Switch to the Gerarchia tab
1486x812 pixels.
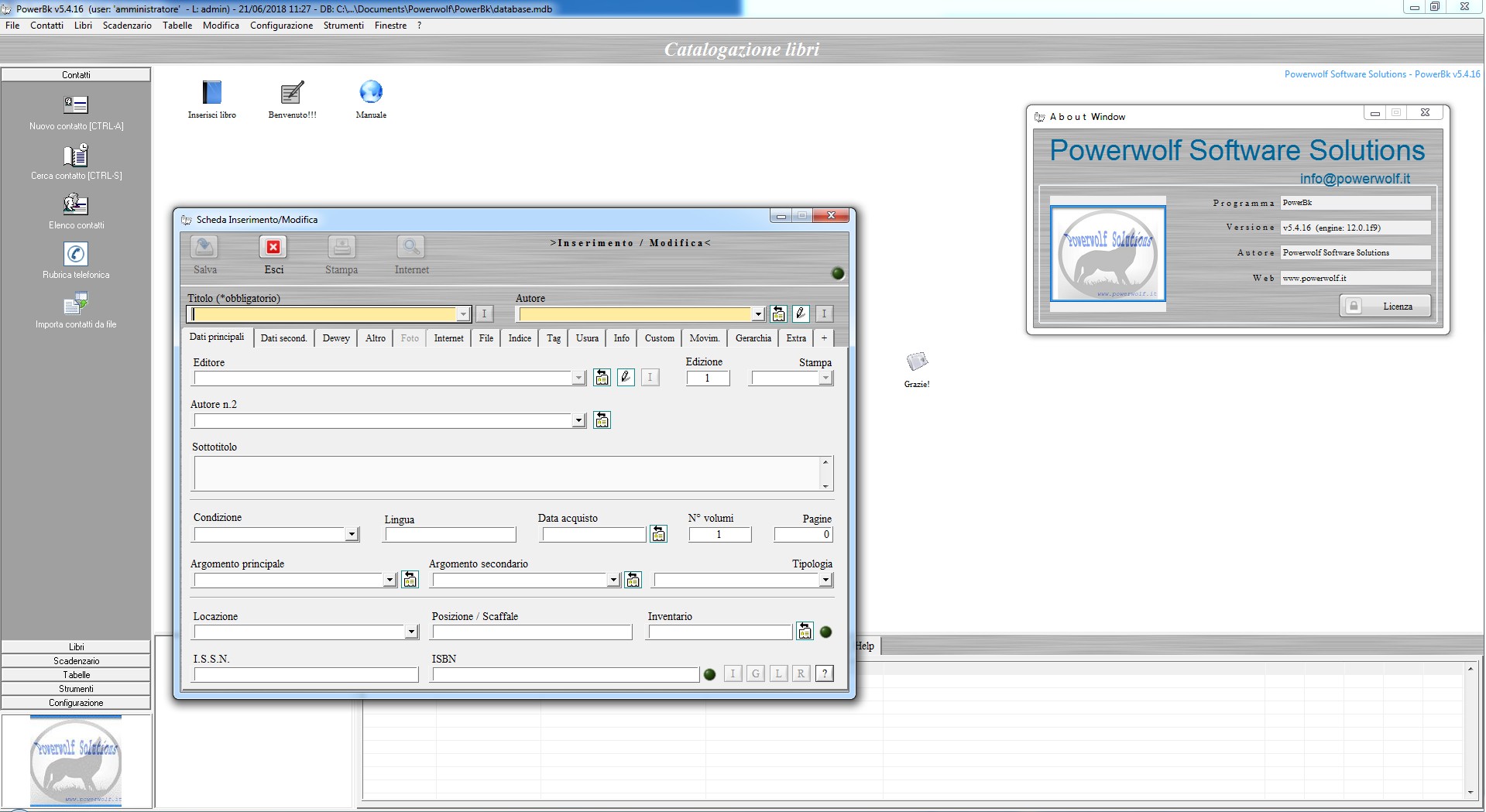(753, 338)
